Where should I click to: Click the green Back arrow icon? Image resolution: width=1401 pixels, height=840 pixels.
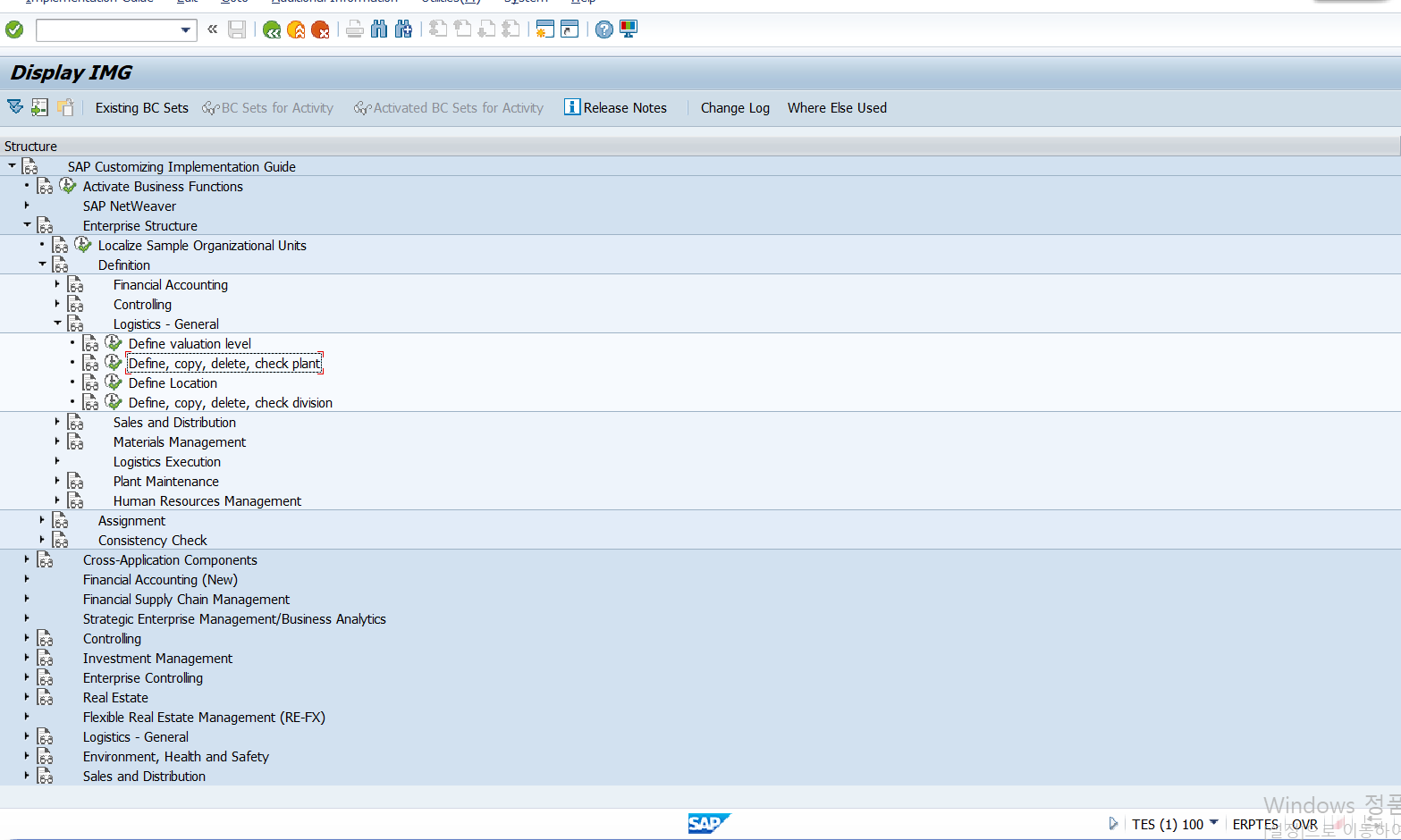272,29
